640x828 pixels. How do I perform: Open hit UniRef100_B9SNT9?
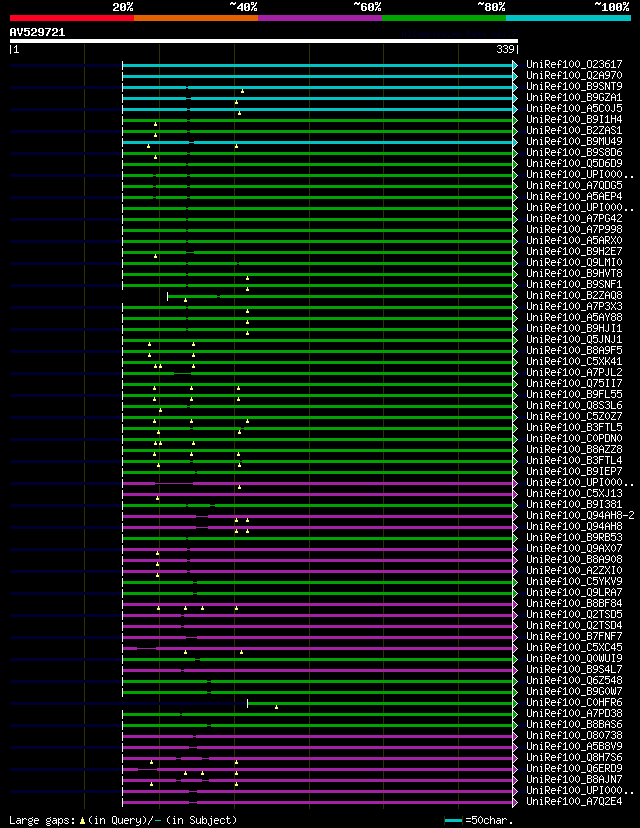(575, 86)
